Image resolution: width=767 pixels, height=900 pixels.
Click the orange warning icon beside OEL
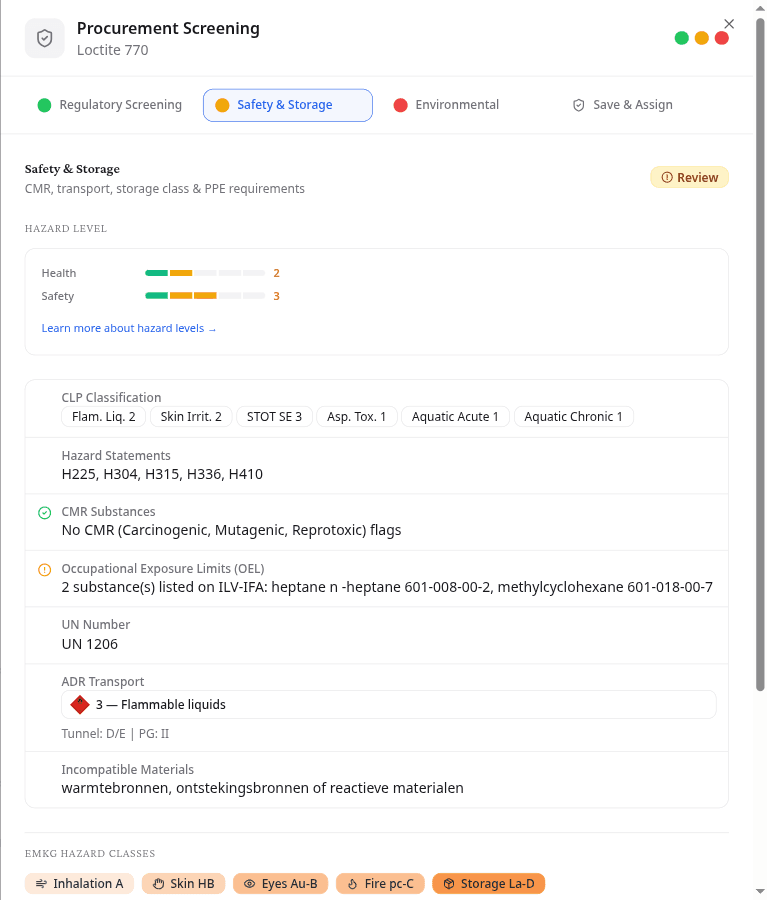click(44, 570)
